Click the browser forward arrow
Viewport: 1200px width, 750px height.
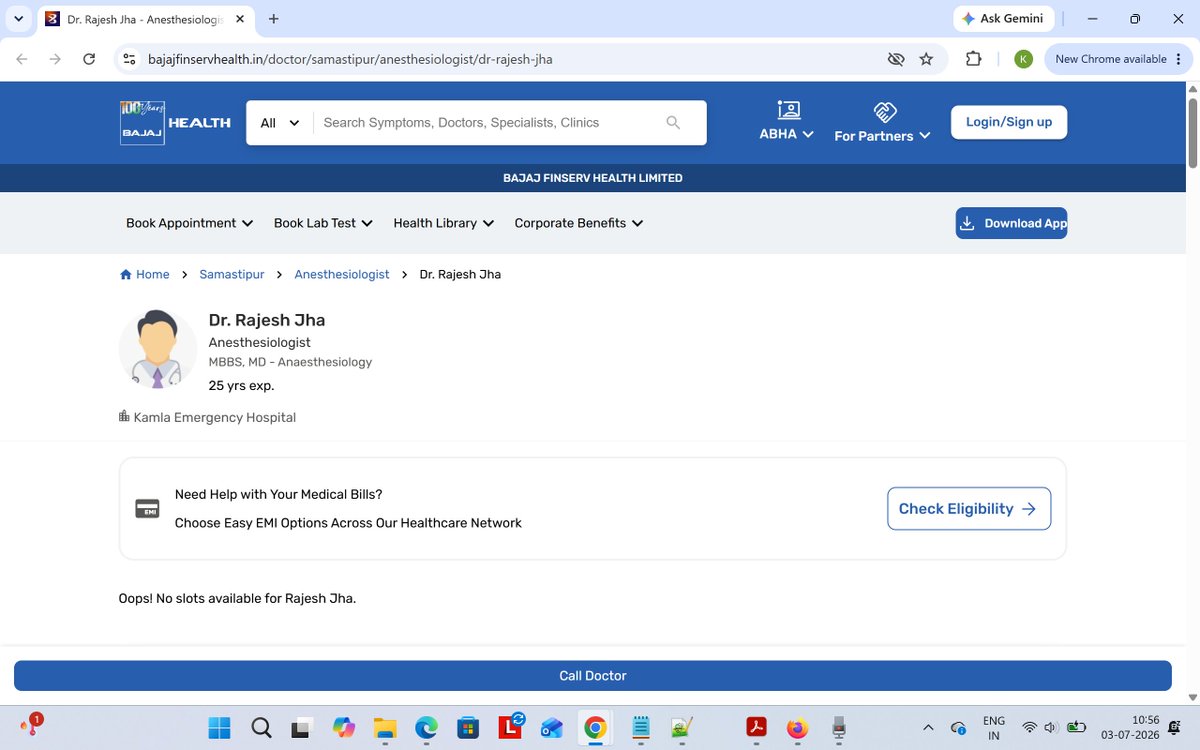coord(55,59)
